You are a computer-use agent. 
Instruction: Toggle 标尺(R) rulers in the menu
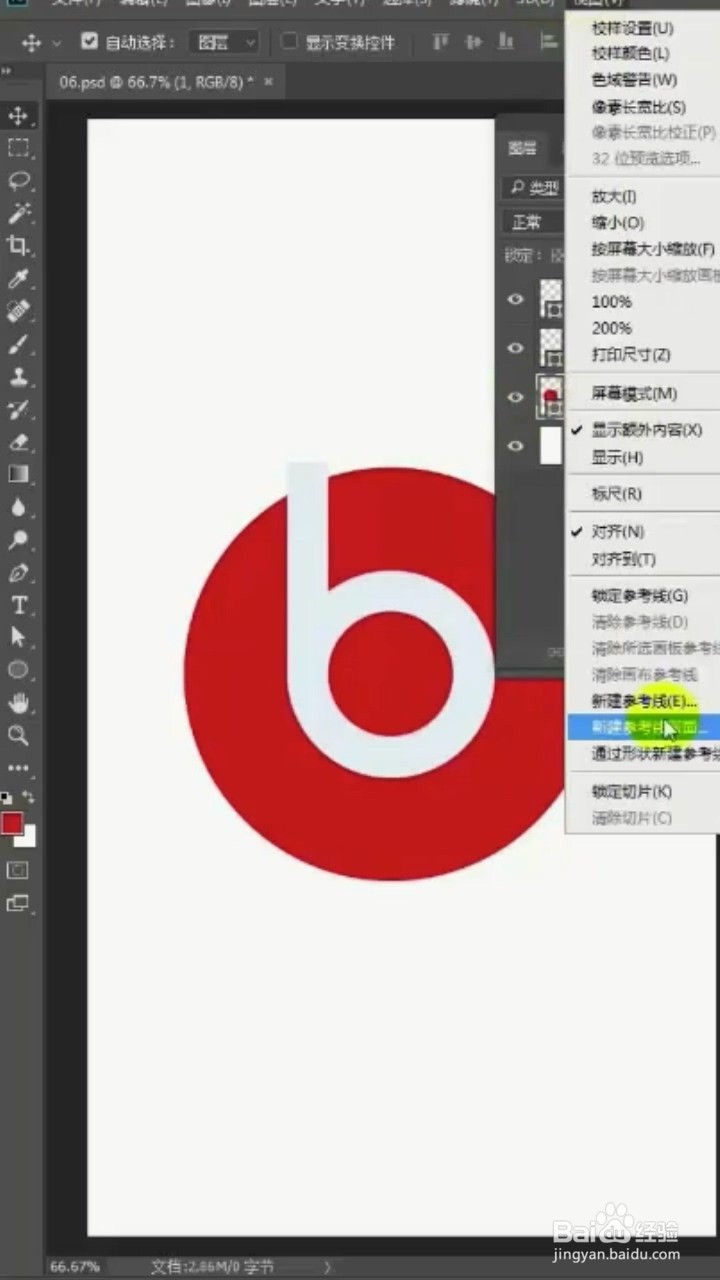click(x=643, y=494)
